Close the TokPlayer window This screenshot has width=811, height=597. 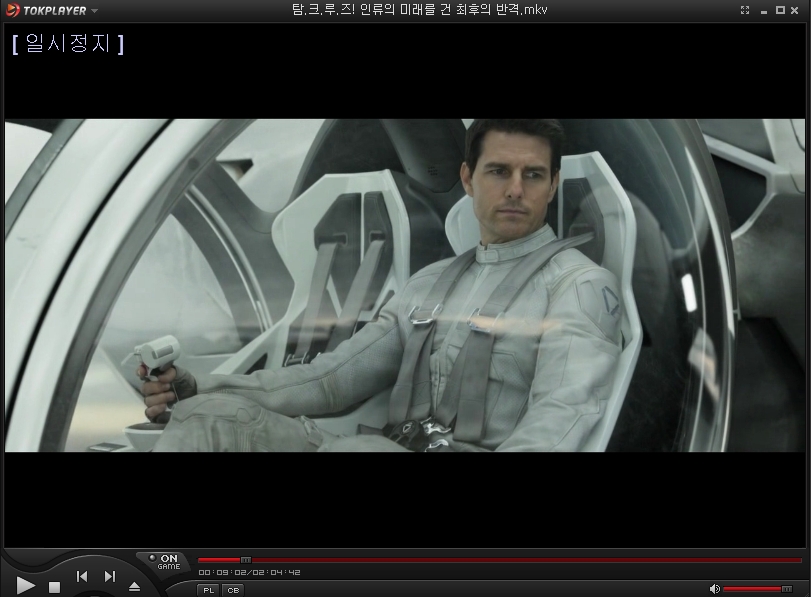[796, 10]
